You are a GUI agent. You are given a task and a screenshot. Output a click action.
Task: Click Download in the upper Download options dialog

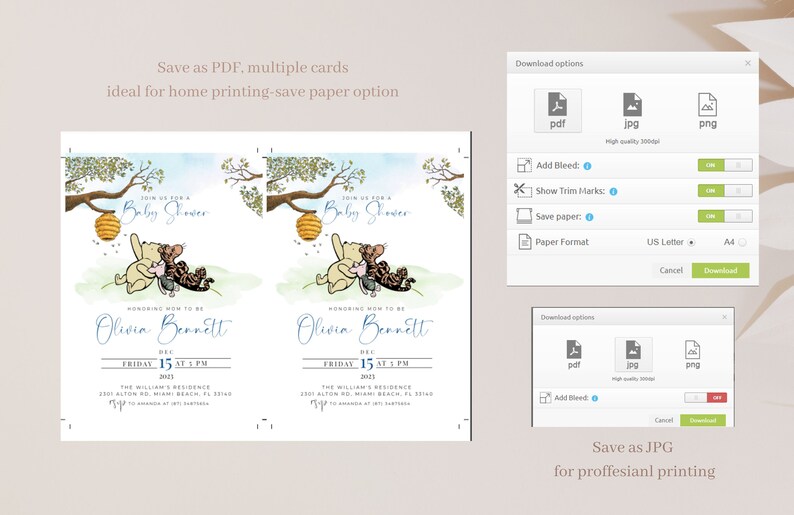point(721,270)
